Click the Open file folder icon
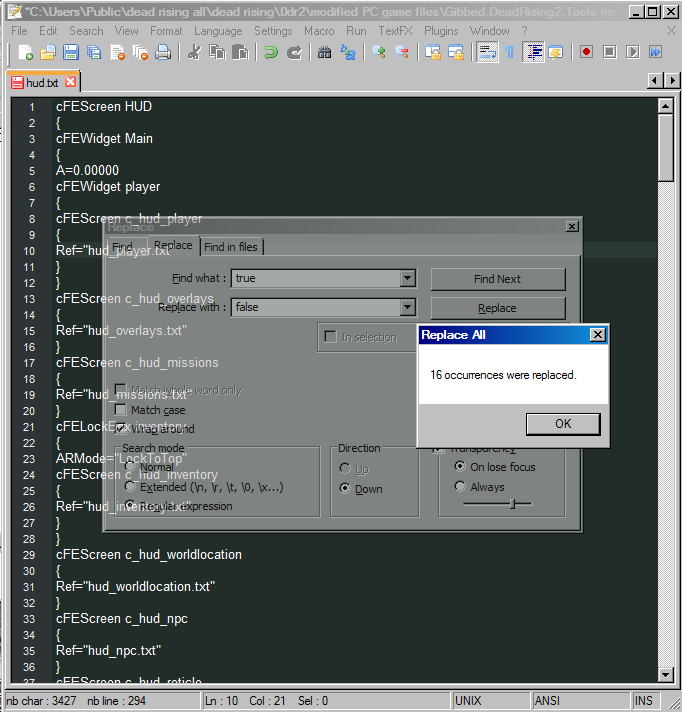This screenshot has height=712, width=682. [48, 52]
